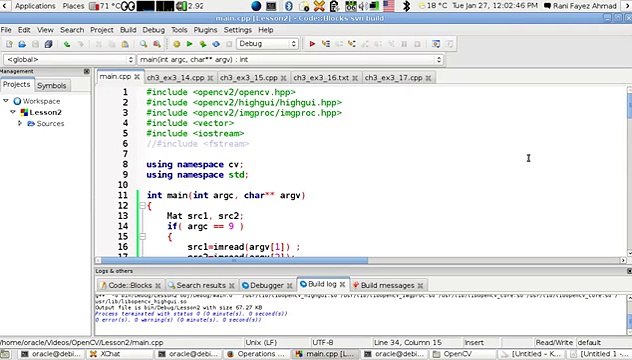Close the ch3_ex3_17.cpp tab
The height and width of the screenshot is (360, 632).
428,78
